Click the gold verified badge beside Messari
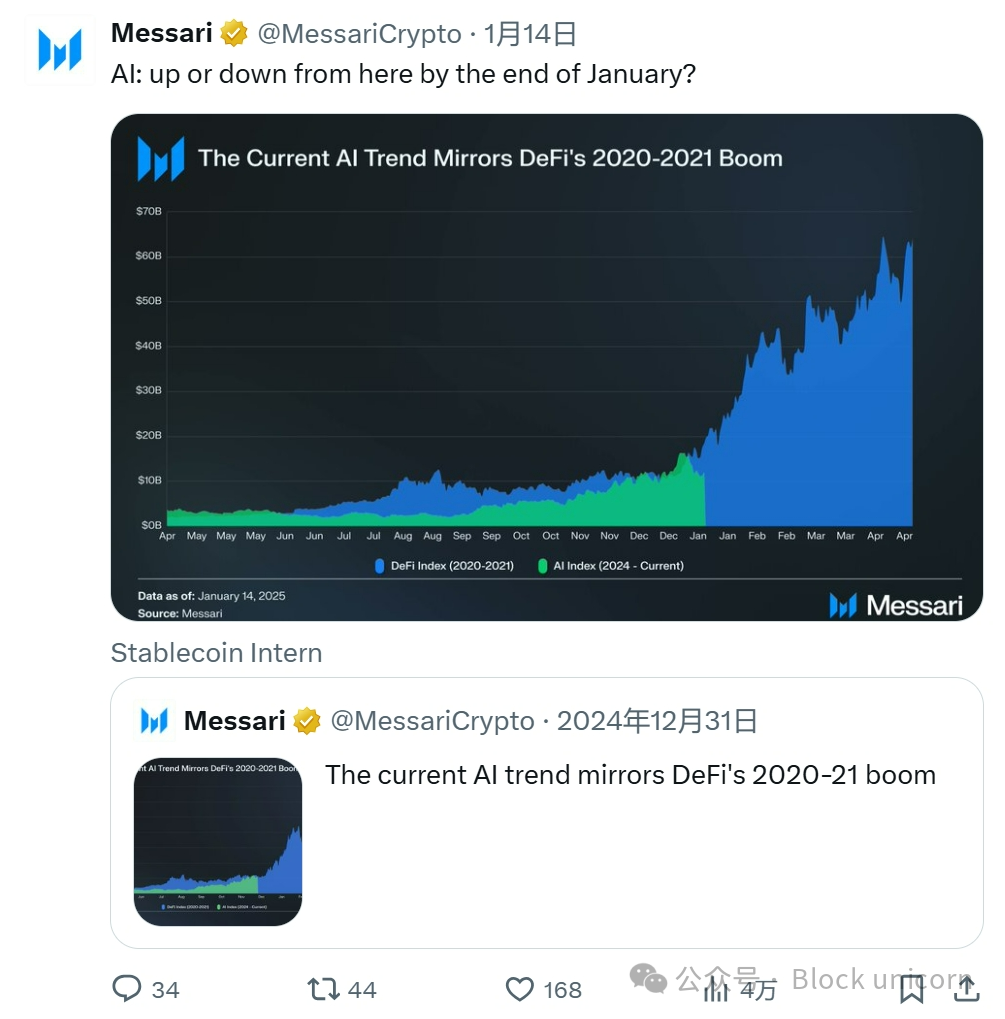This screenshot has height=1019, width=1005. coord(234,33)
